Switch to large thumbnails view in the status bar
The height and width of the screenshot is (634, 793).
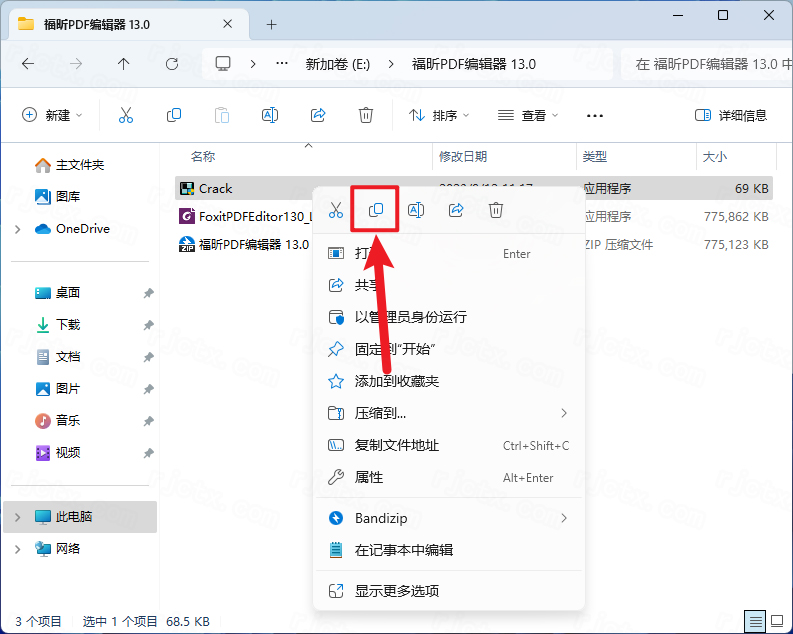(x=777, y=621)
